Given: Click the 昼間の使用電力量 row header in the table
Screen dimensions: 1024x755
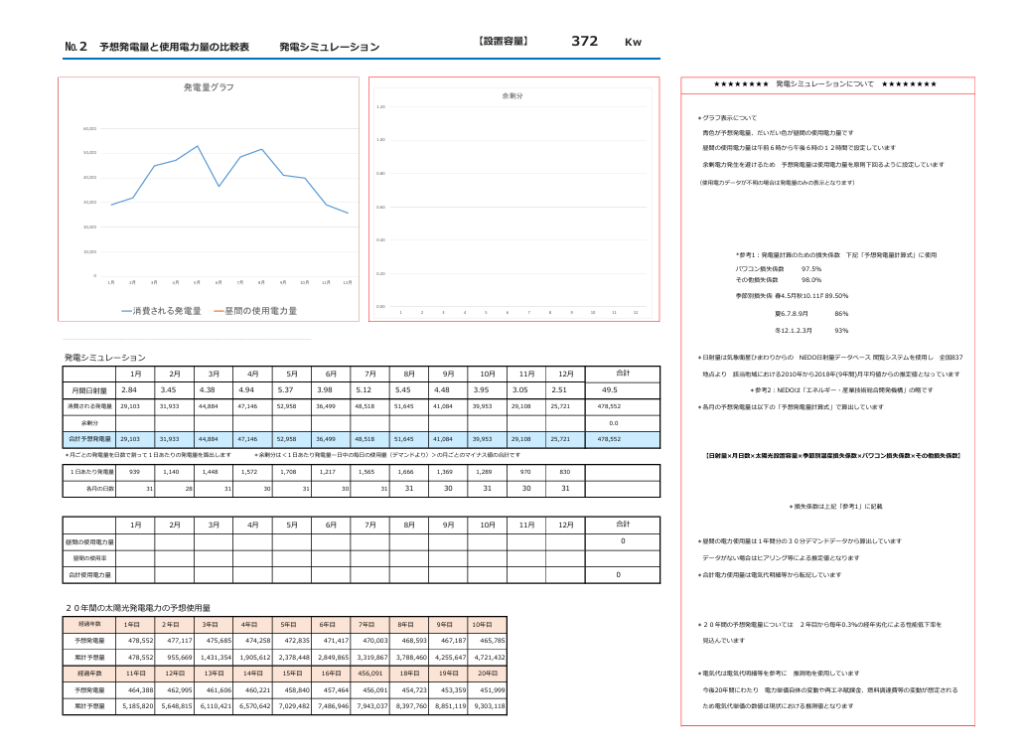Looking at the screenshot, I should (88, 541).
